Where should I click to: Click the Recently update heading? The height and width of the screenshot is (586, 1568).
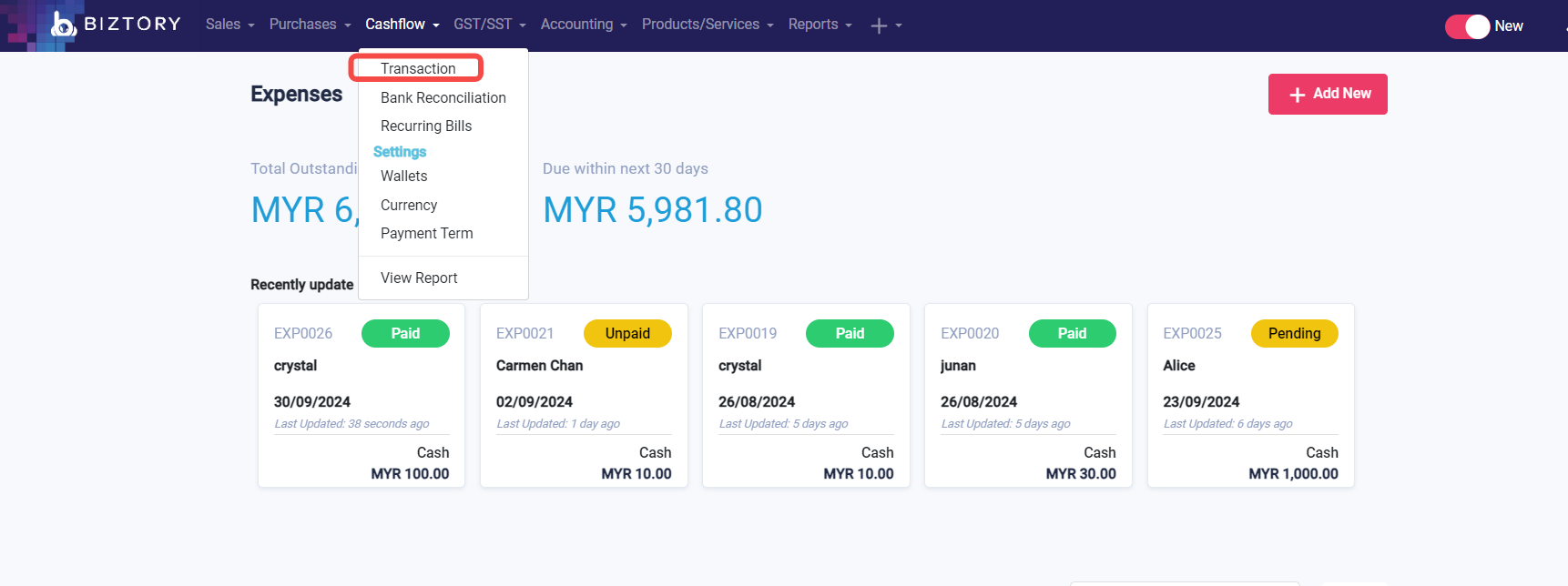[x=301, y=284]
